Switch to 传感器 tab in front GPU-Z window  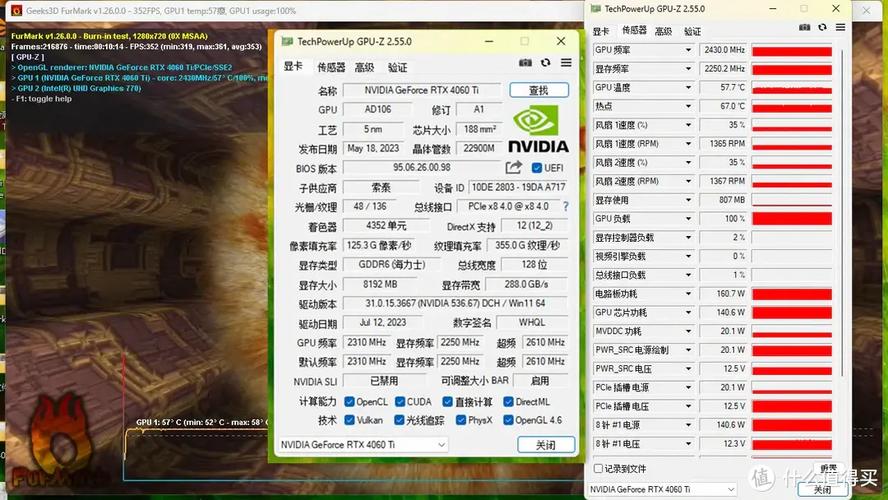pos(331,67)
